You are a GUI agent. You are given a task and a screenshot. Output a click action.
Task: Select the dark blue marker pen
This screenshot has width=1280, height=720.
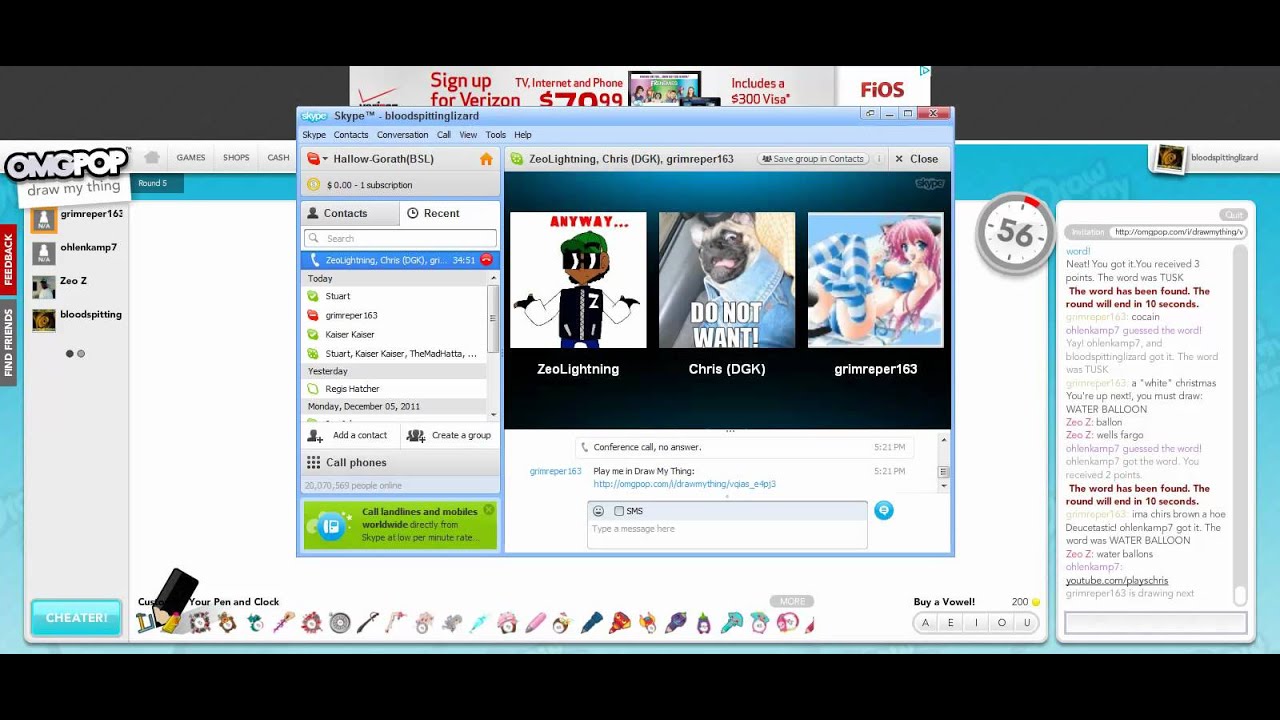592,623
